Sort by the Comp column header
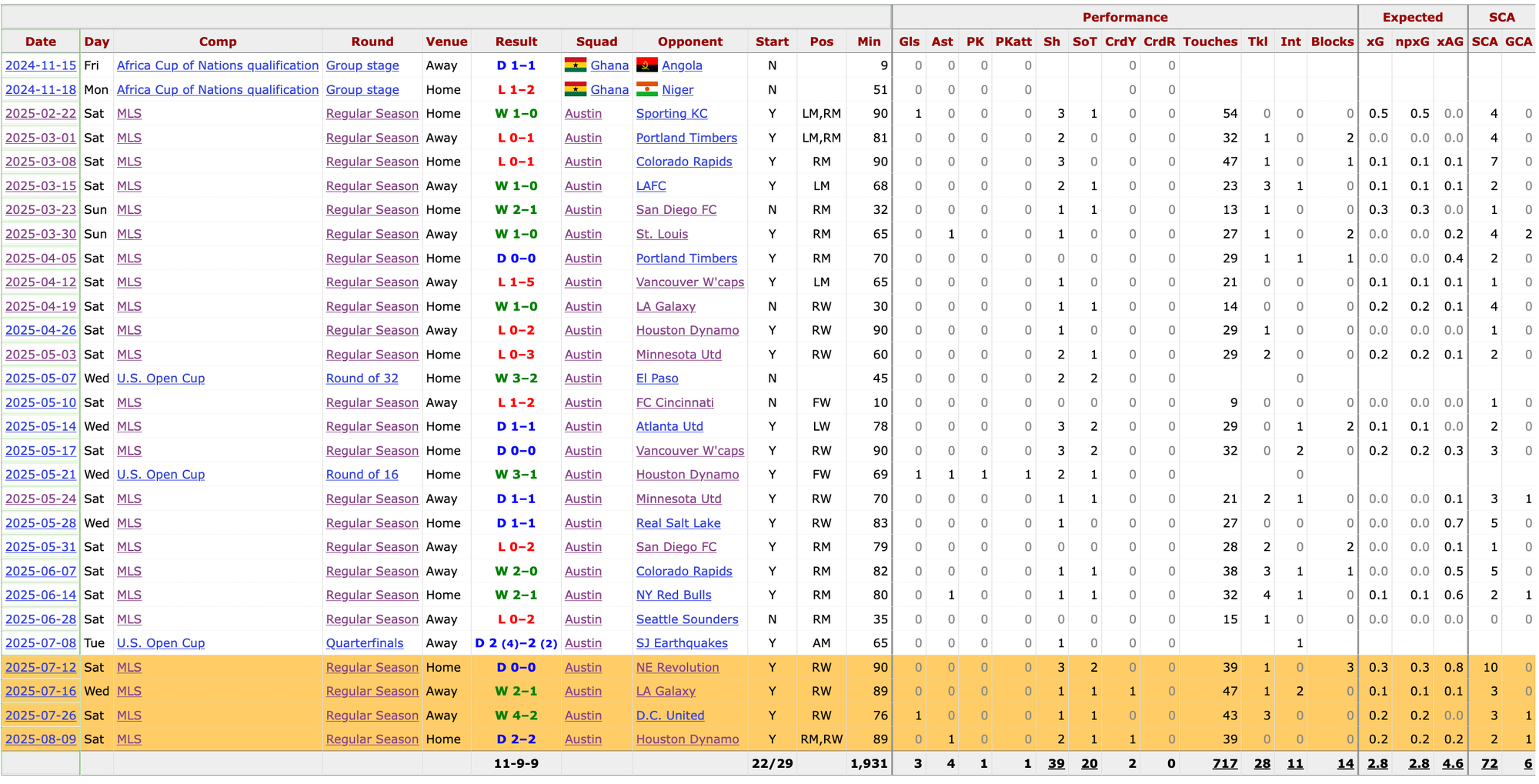 [x=218, y=42]
